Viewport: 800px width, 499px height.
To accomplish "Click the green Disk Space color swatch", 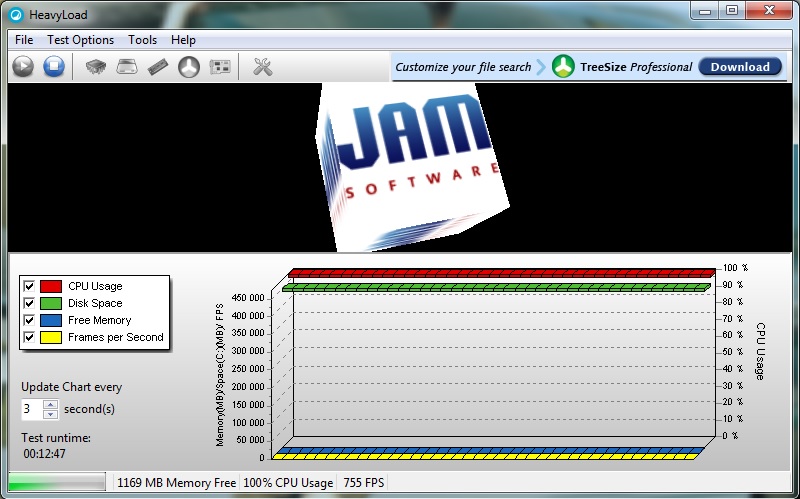I will click(51, 303).
